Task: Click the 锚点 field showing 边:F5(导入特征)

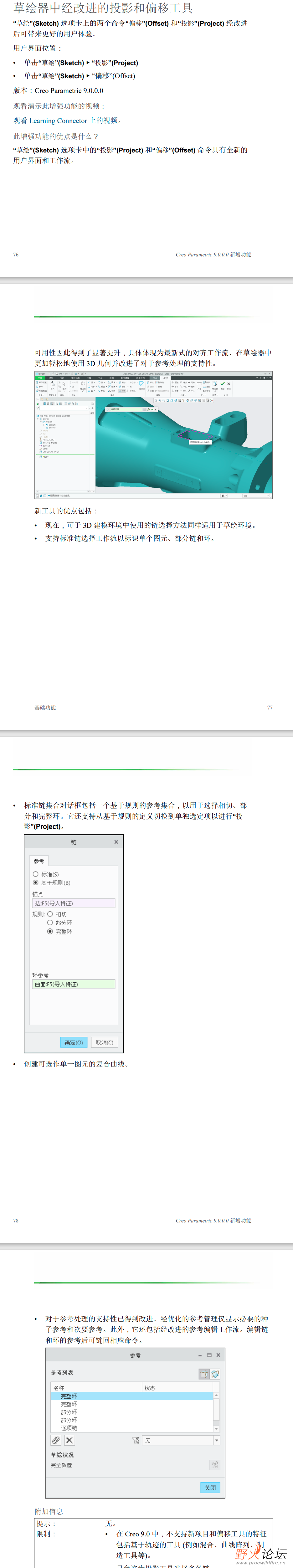Action: tap(74, 903)
